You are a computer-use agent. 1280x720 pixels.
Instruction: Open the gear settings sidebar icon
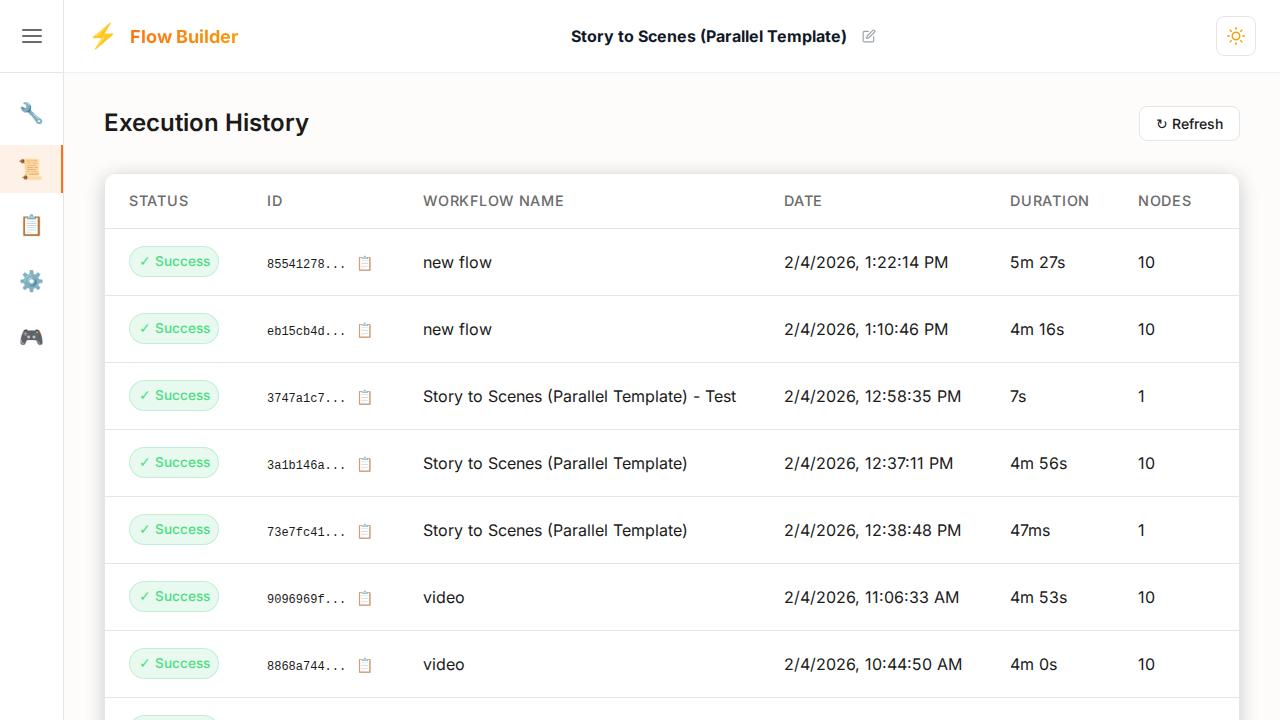pos(32,281)
